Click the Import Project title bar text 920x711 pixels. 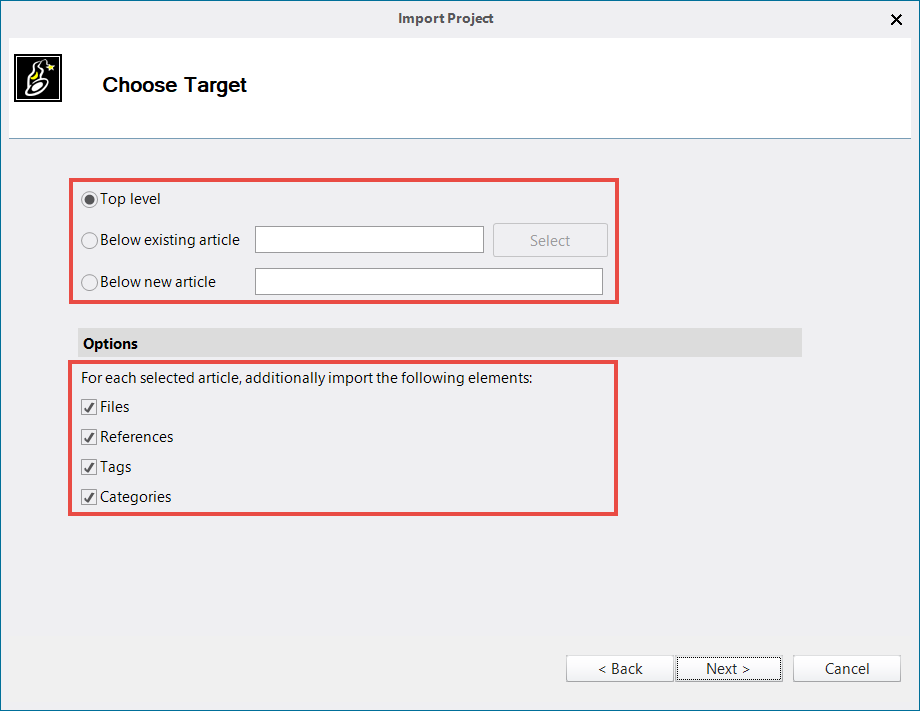(446, 18)
